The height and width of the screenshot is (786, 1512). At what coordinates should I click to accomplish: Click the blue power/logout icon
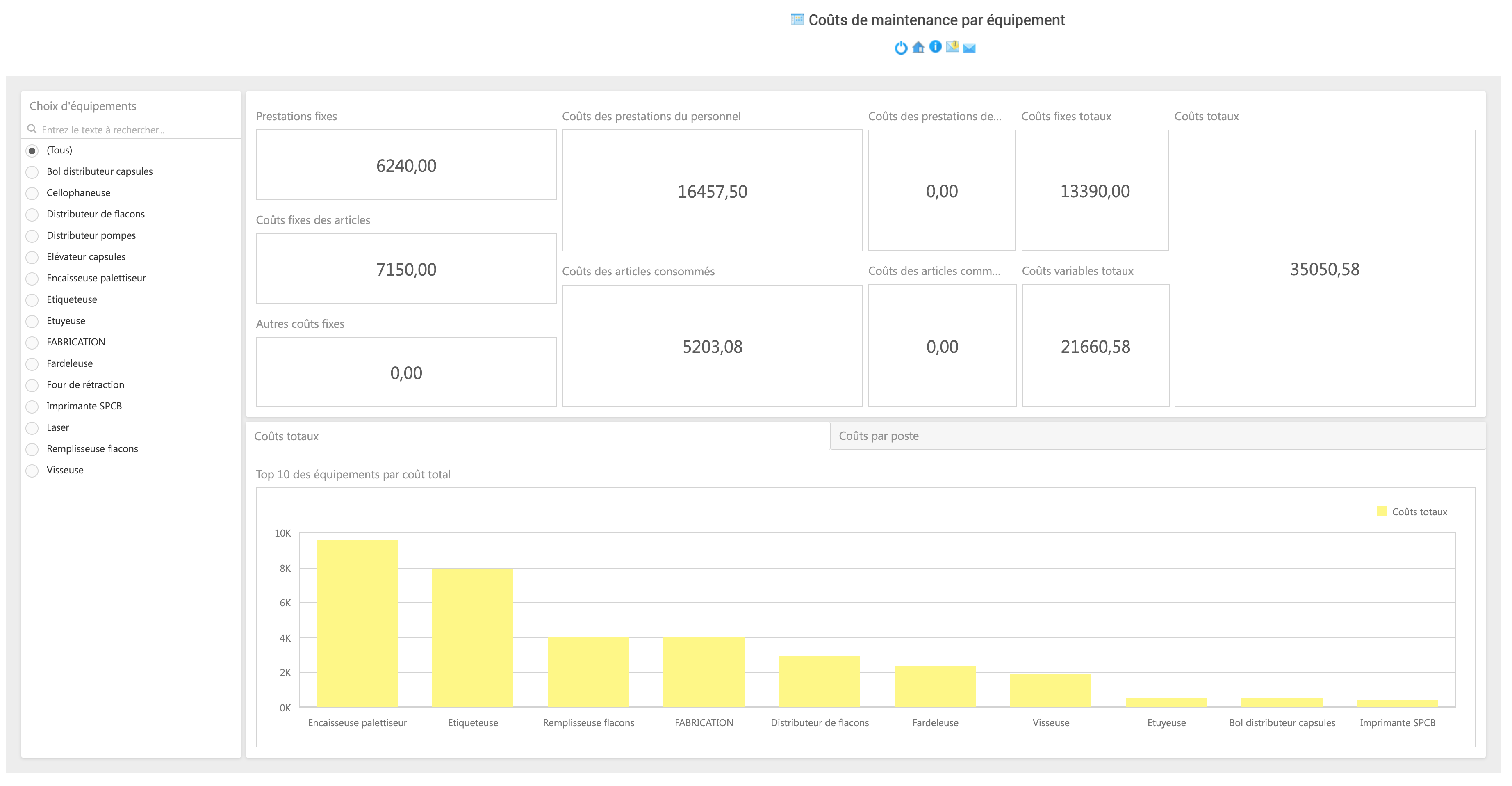click(x=900, y=48)
